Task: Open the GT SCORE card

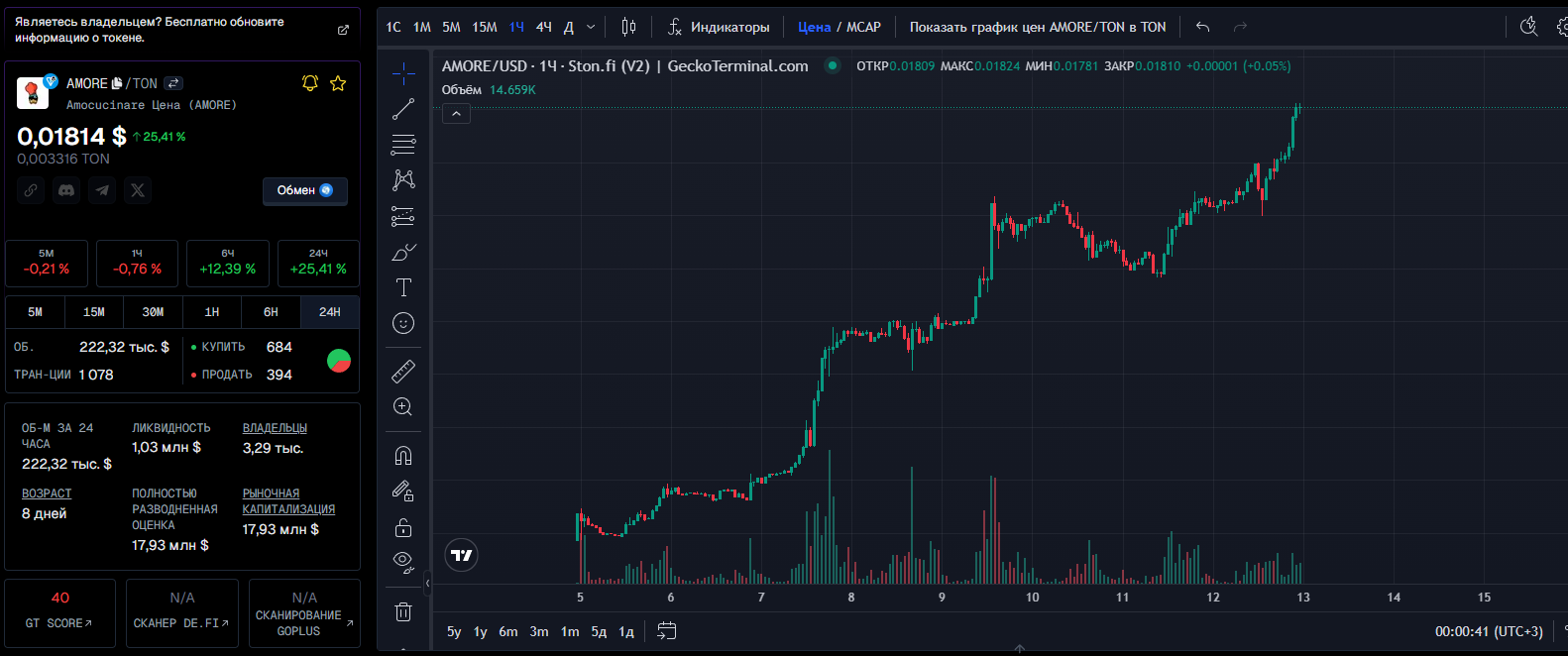Action: point(59,613)
